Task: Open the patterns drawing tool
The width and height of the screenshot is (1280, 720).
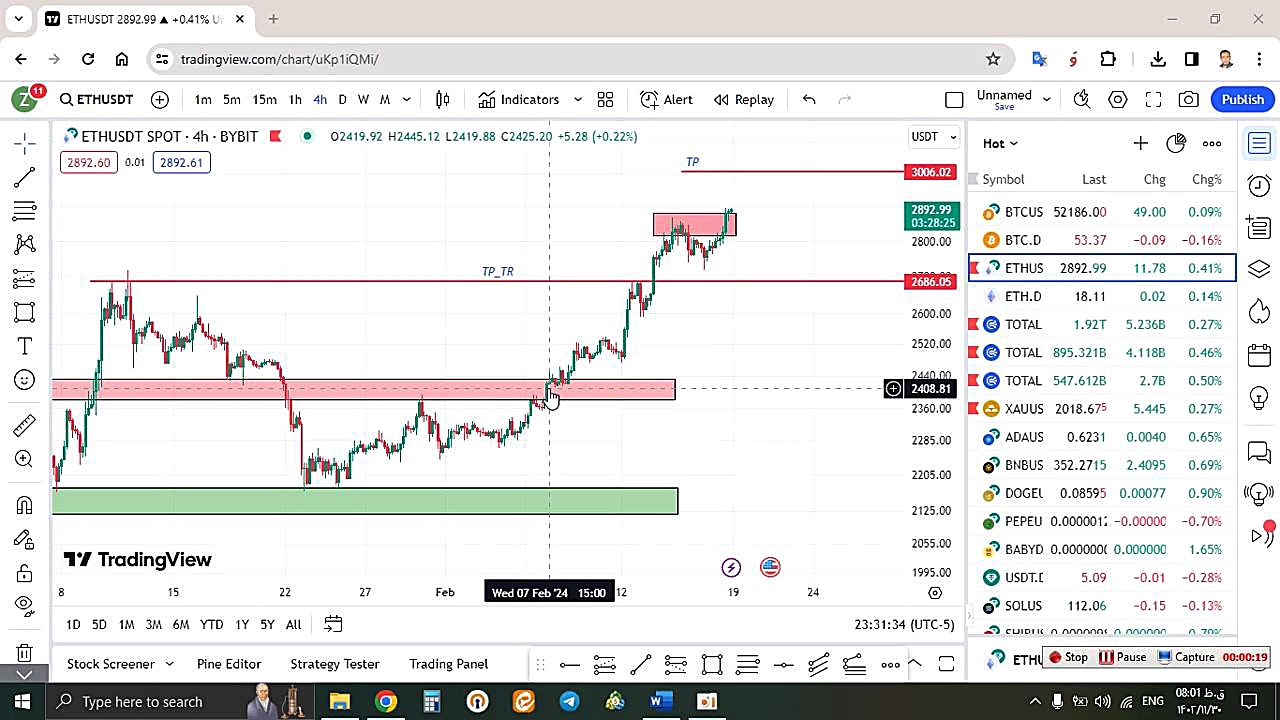Action: point(25,244)
